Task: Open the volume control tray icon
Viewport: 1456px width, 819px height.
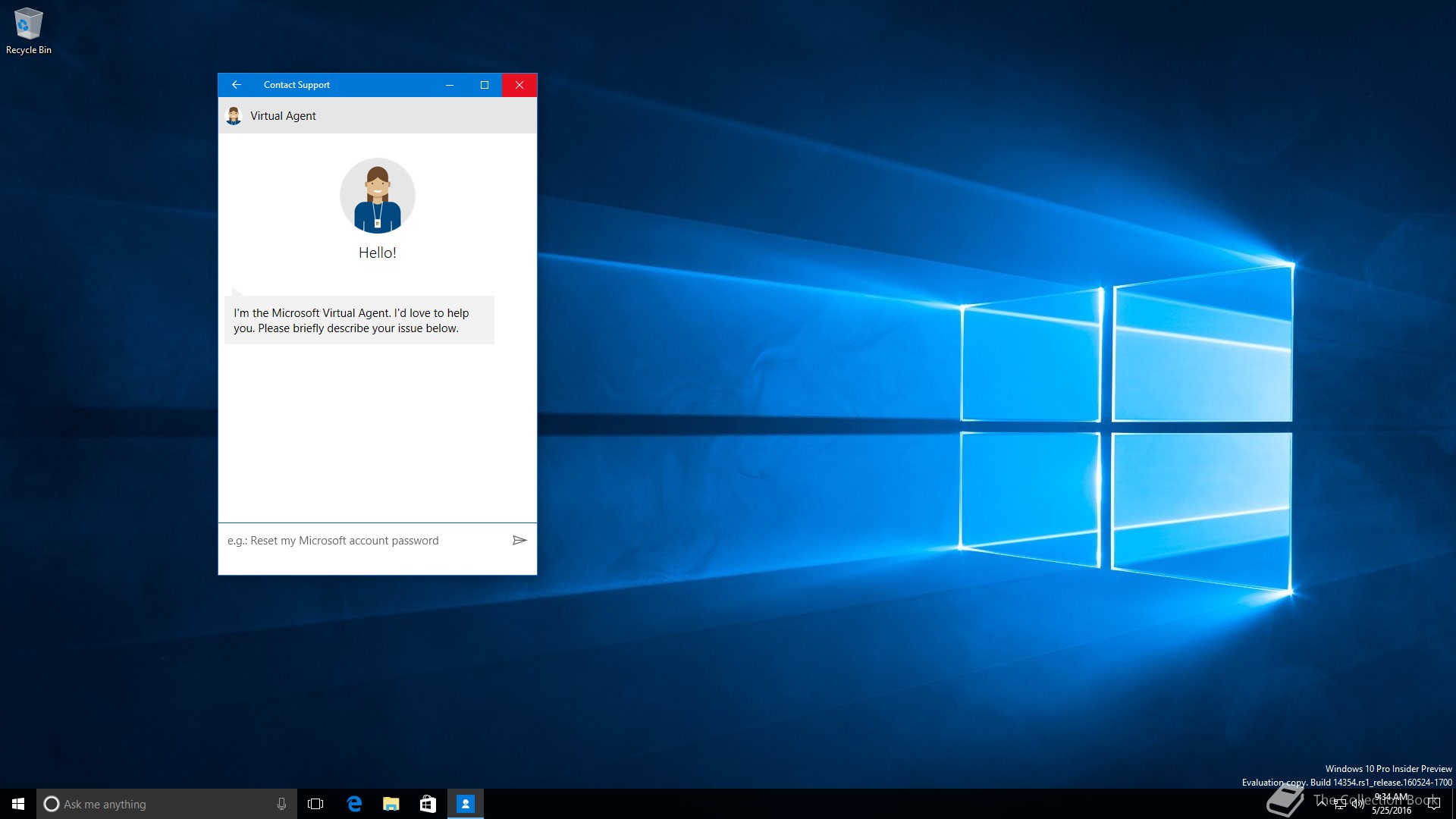Action: [1357, 804]
